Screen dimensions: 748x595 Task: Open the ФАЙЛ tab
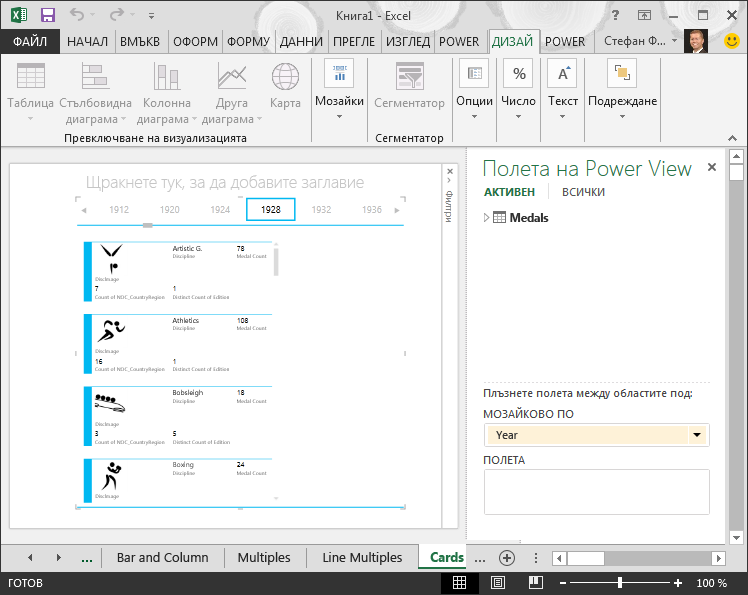[x=30, y=42]
